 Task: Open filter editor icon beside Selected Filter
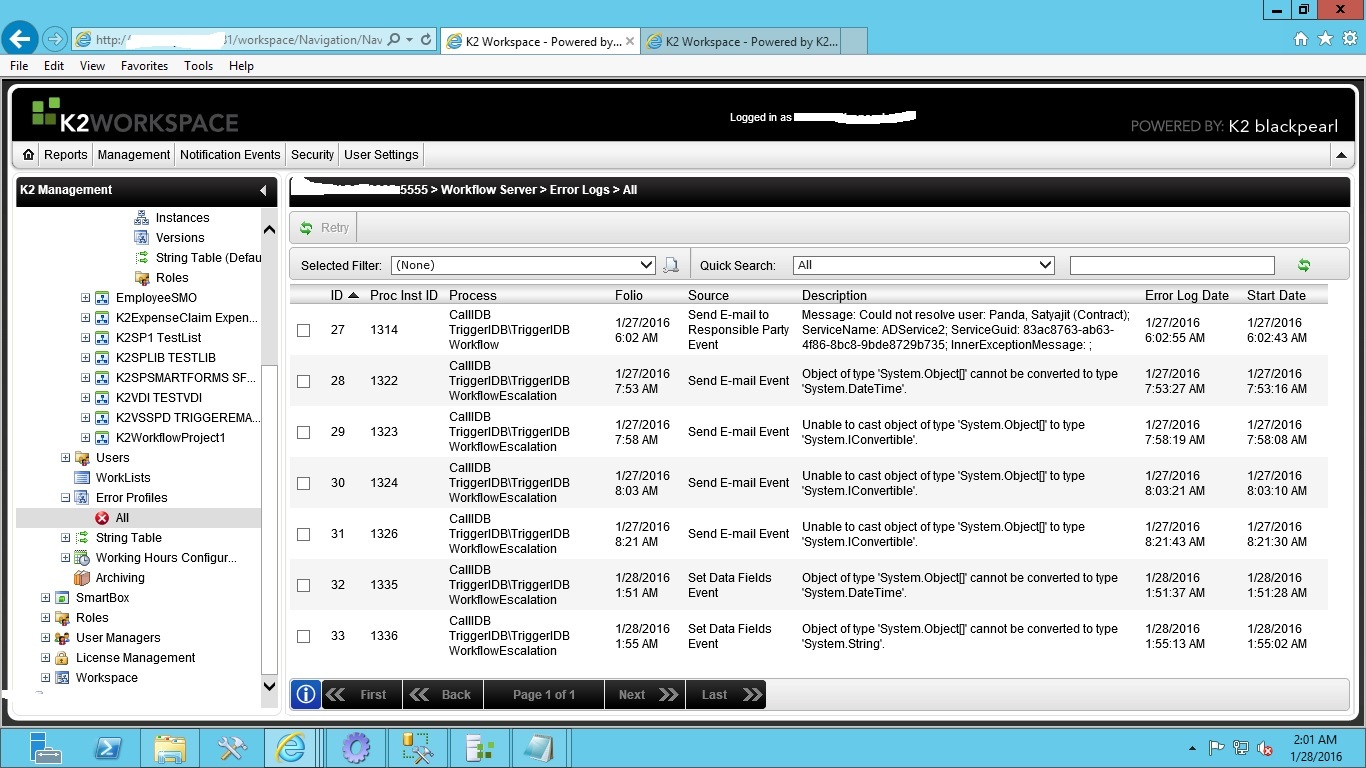[671, 265]
